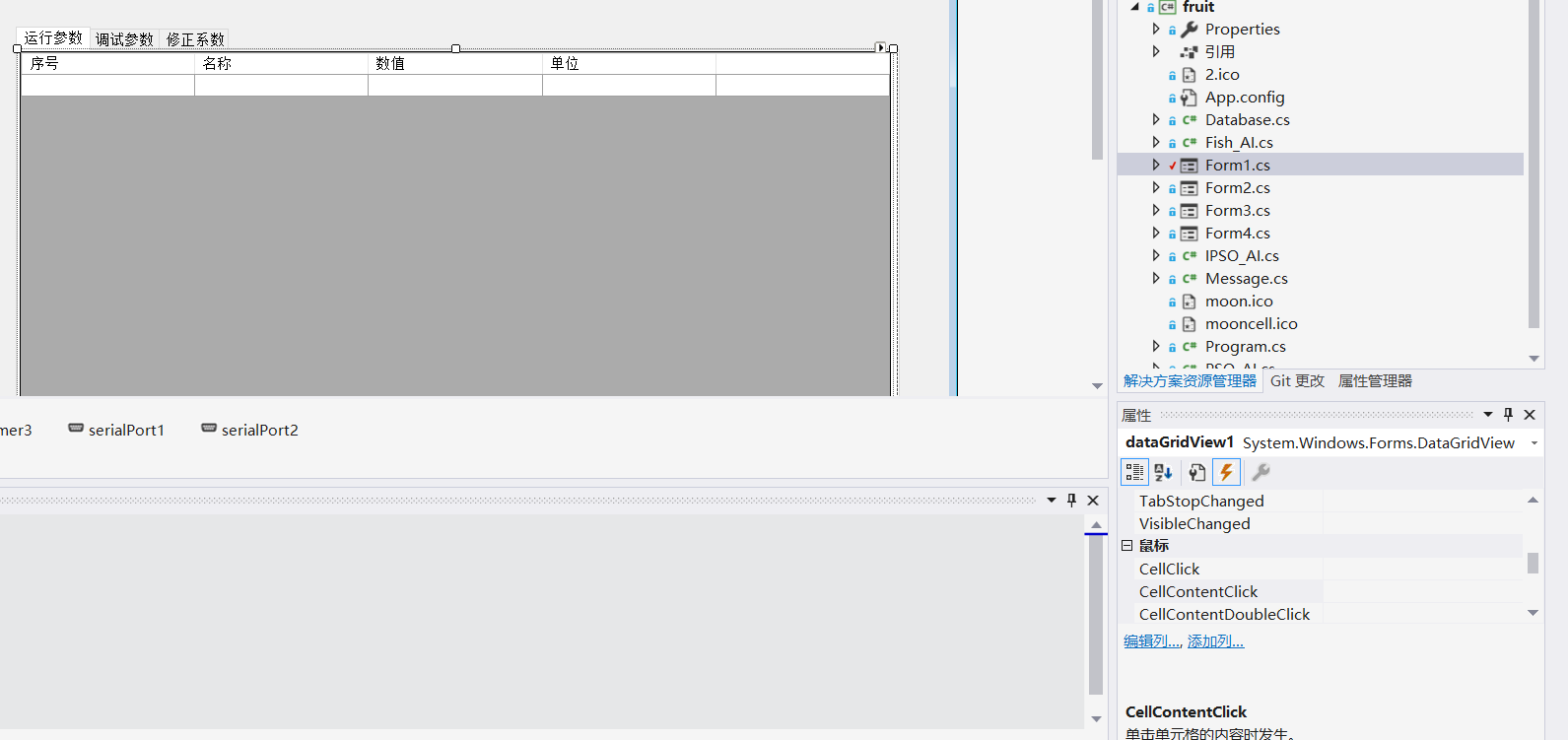Image resolution: width=1568 pixels, height=740 pixels.
Task: Open the object selector dropdown for dataGridView1
Action: tap(1534, 443)
